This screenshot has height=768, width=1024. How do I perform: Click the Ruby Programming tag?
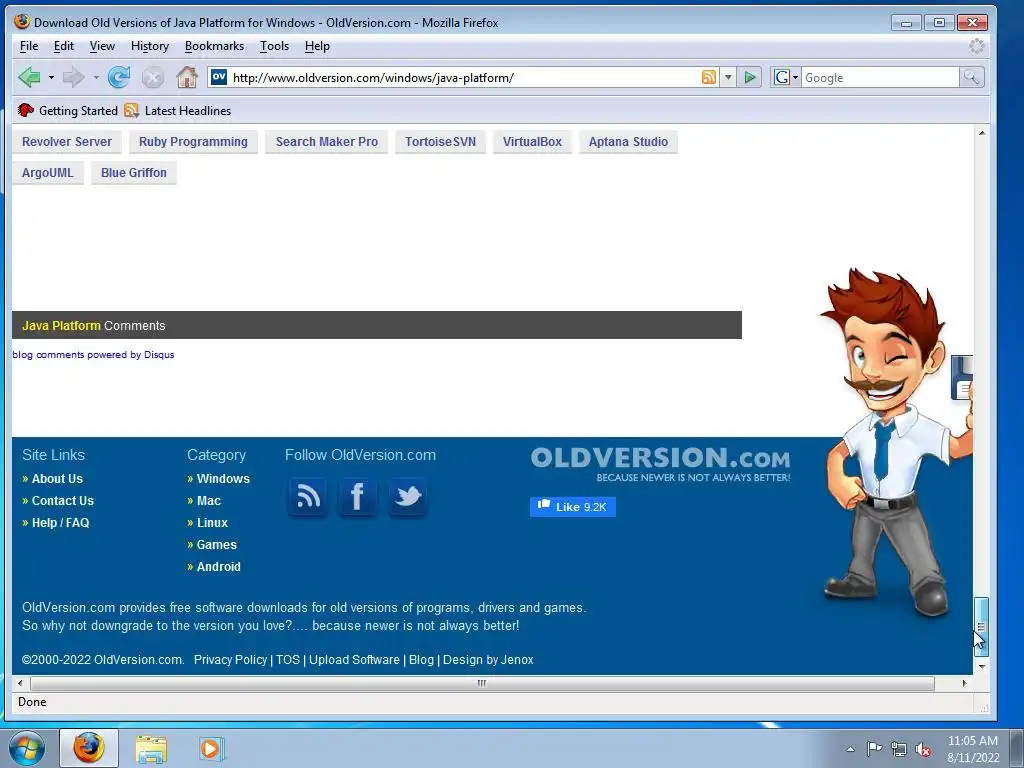pyautogui.click(x=193, y=142)
